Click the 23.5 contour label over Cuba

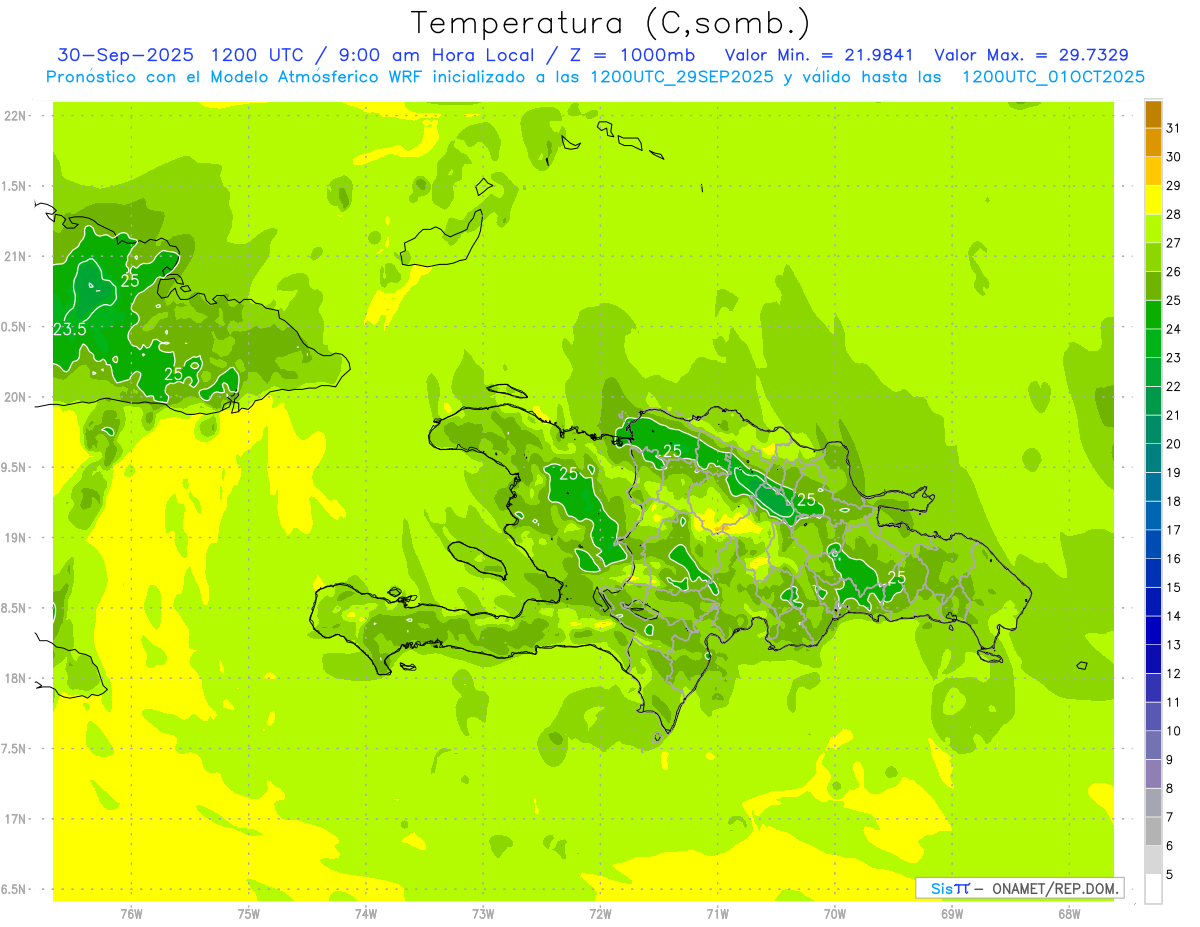point(69,329)
